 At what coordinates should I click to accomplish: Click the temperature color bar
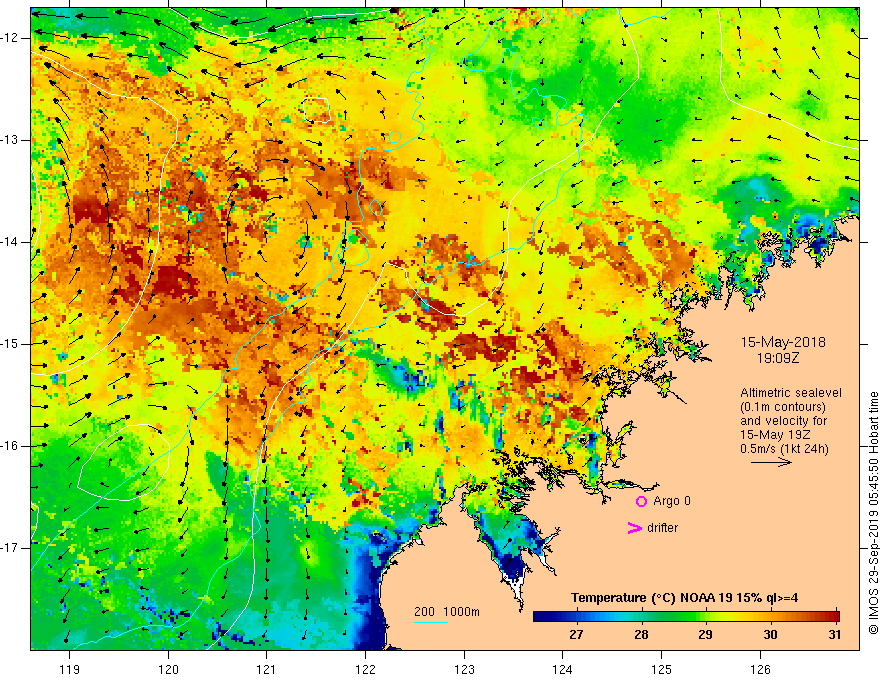686,617
